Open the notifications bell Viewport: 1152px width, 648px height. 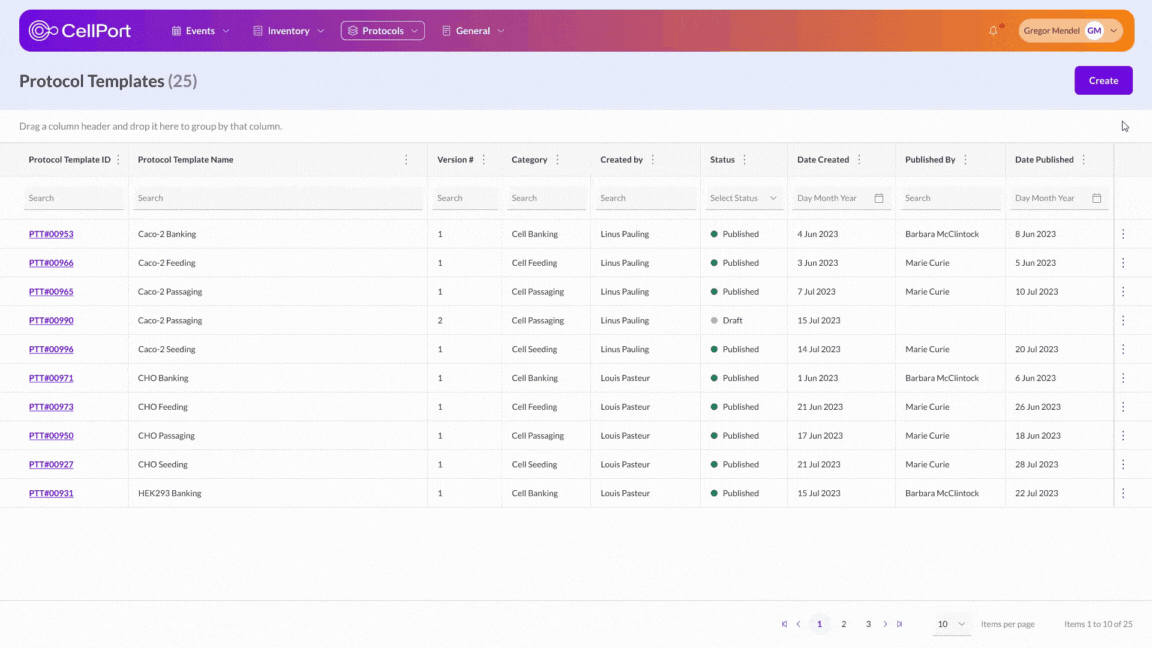click(991, 30)
